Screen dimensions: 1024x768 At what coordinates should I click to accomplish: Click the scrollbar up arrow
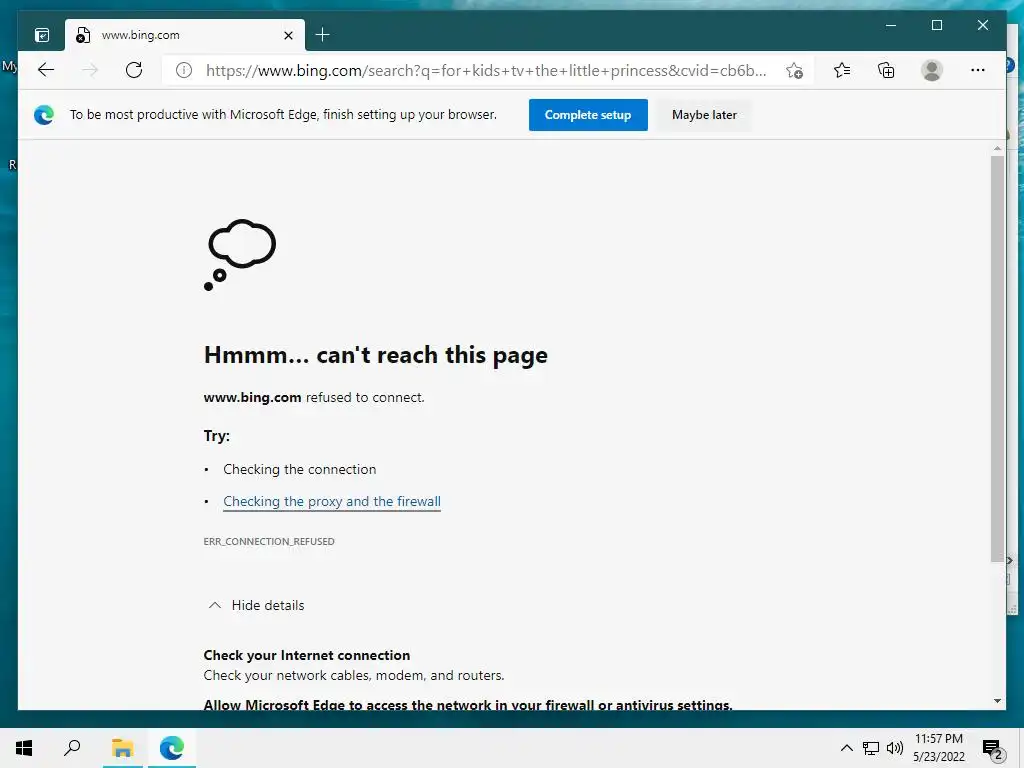point(997,149)
